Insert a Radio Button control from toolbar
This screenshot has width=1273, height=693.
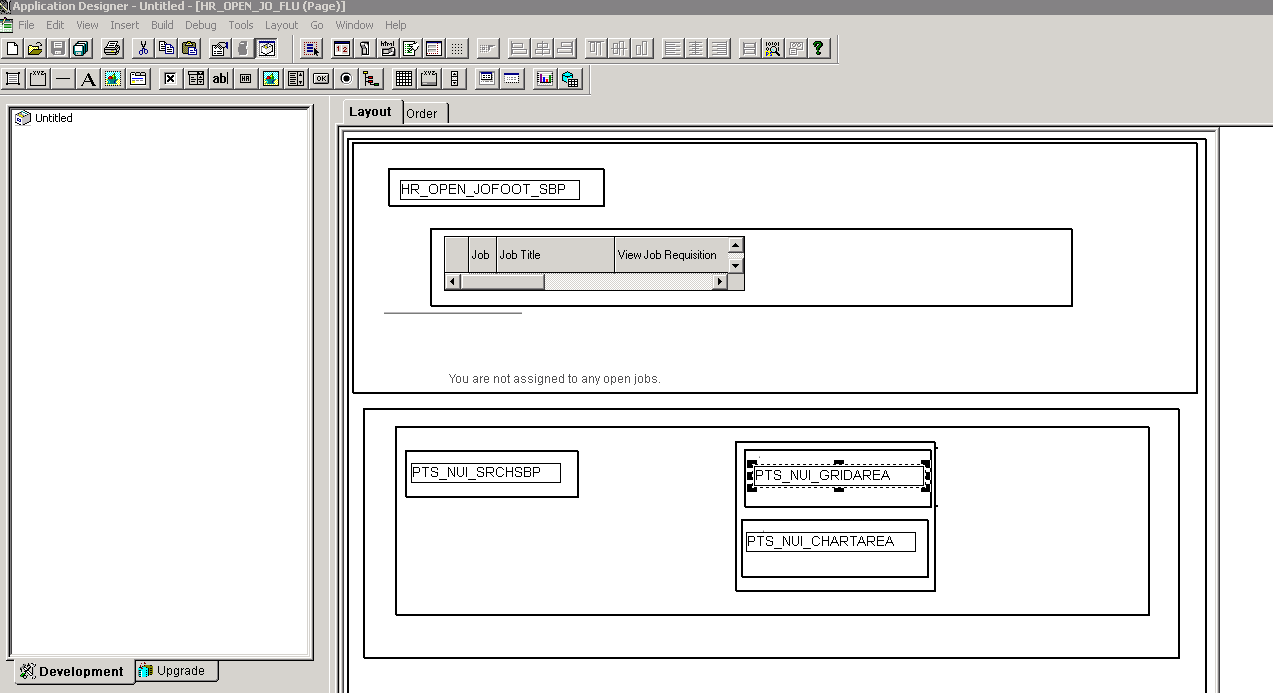(x=346, y=79)
